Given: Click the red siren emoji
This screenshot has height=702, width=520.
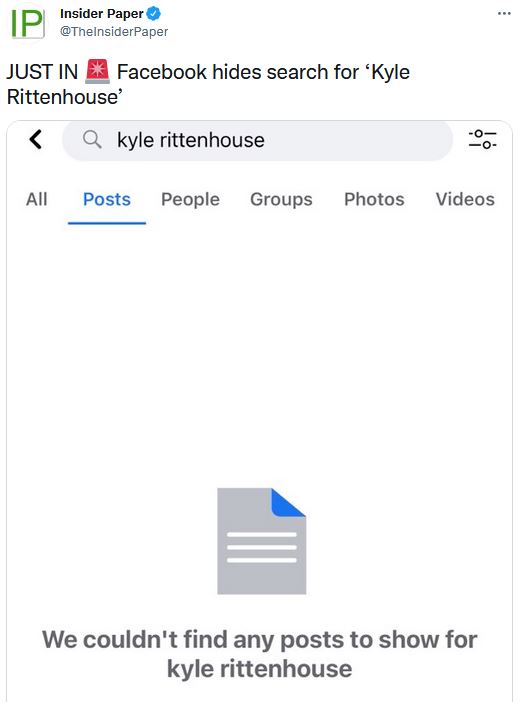Looking at the screenshot, I should (x=97, y=72).
